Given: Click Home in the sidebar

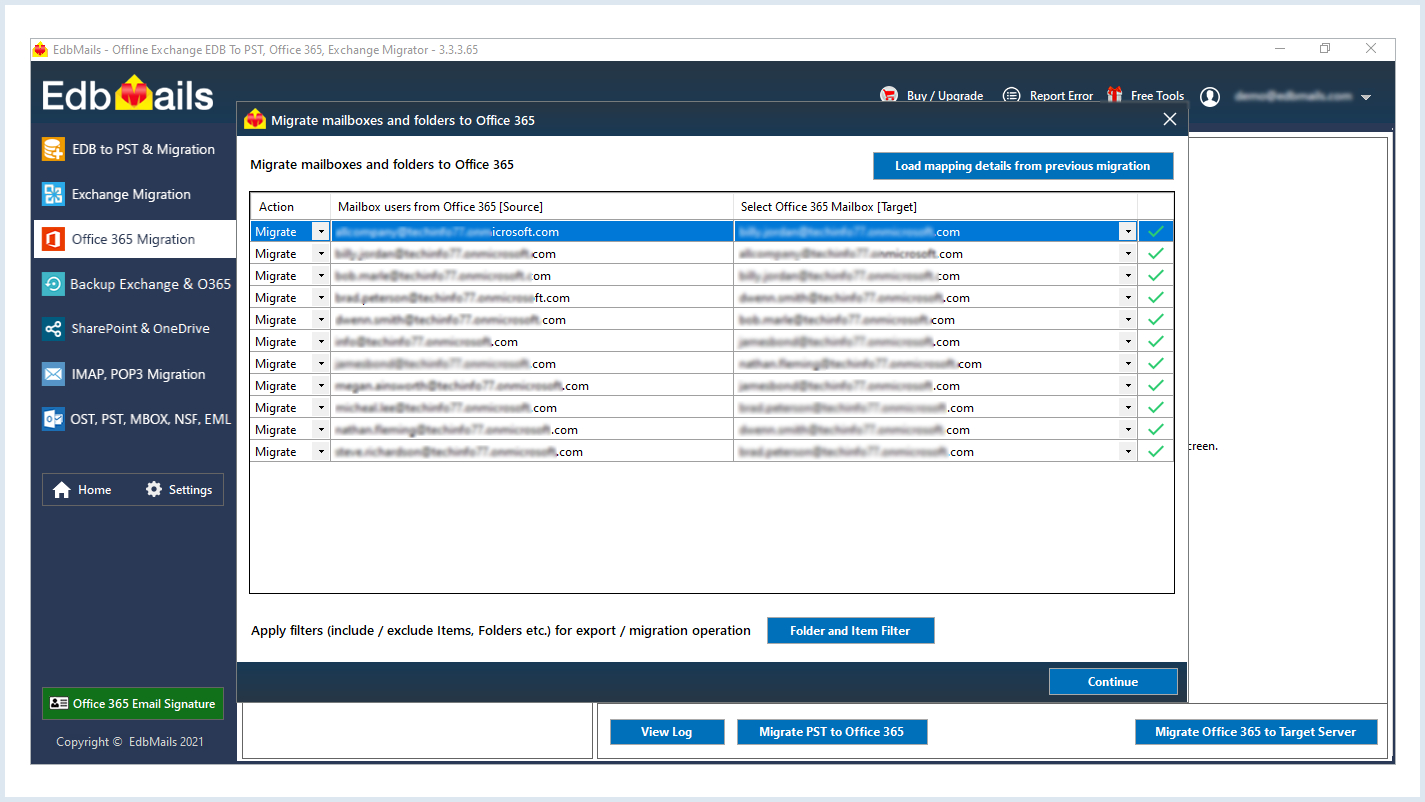Looking at the screenshot, I should click(82, 490).
